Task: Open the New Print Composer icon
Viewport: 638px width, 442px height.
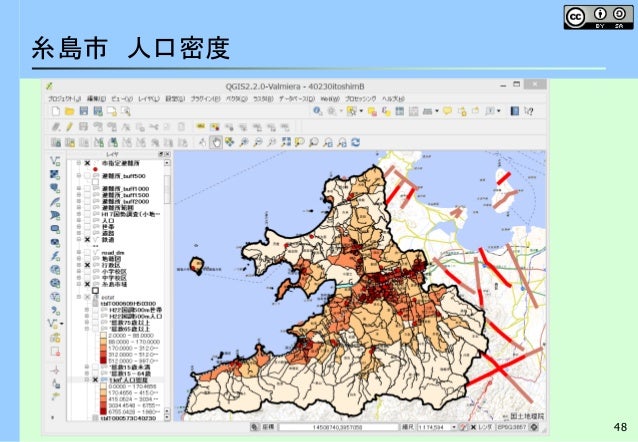Action: pyautogui.click(x=111, y=111)
